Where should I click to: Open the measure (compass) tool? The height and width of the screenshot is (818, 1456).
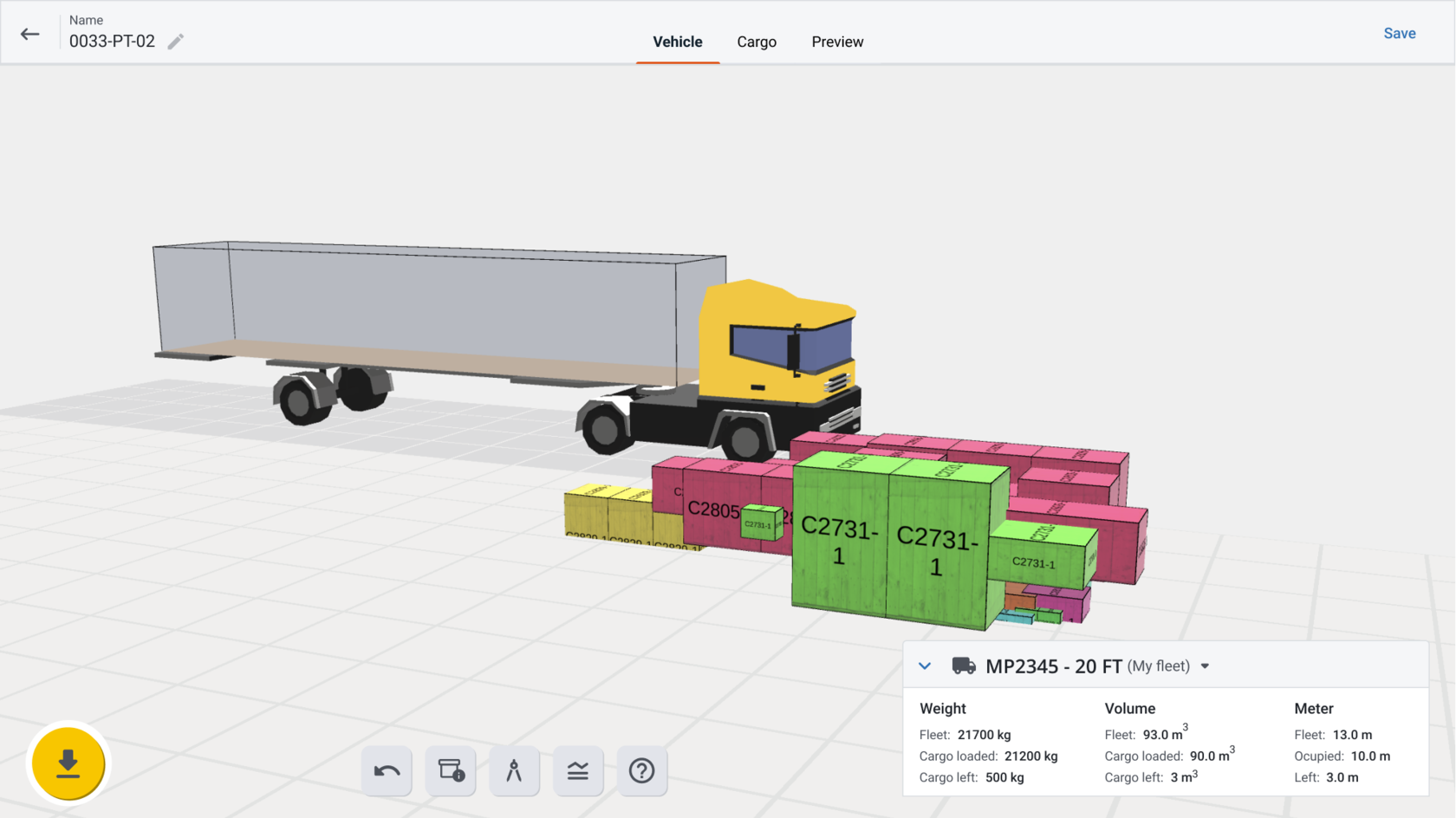pos(514,770)
